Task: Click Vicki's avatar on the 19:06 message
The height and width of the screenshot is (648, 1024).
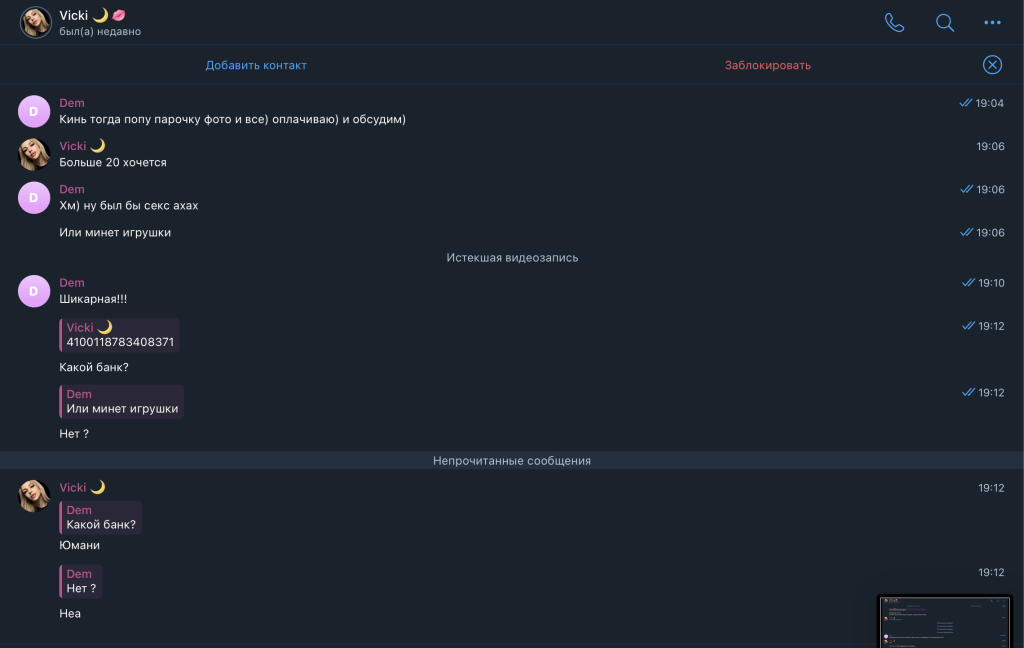Action: [x=34, y=154]
